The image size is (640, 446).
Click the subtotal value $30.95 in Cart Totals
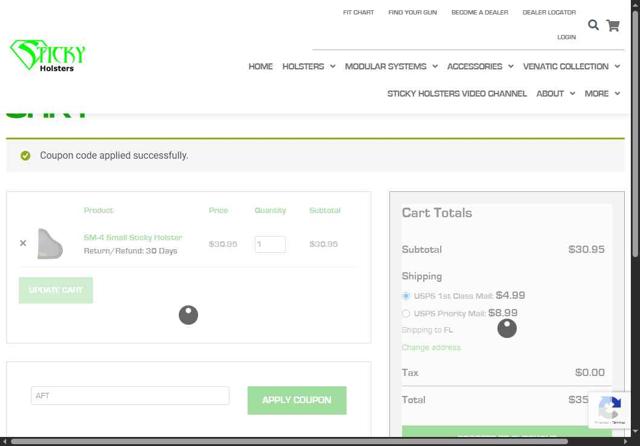click(x=587, y=249)
